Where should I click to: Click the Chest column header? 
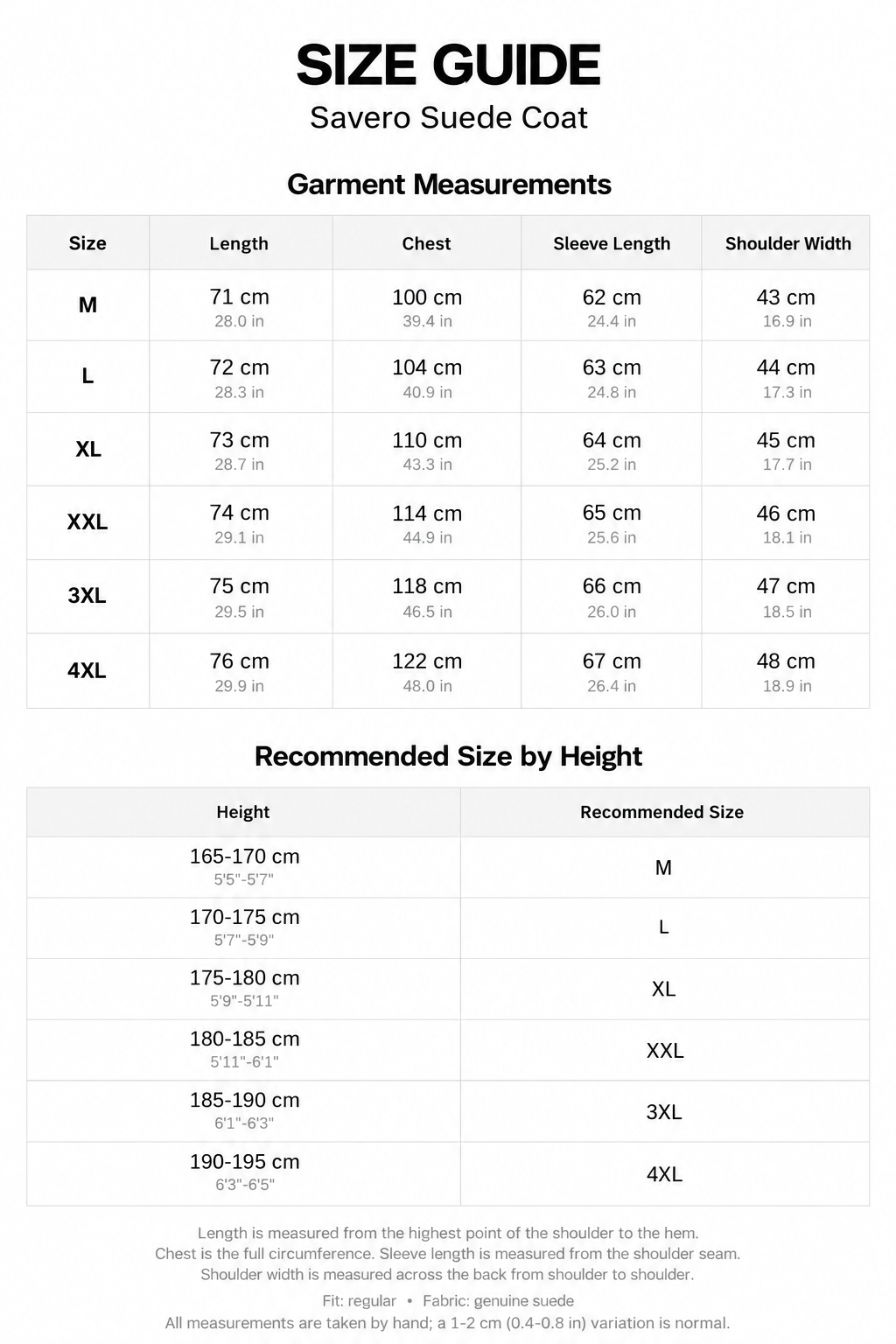pos(426,243)
